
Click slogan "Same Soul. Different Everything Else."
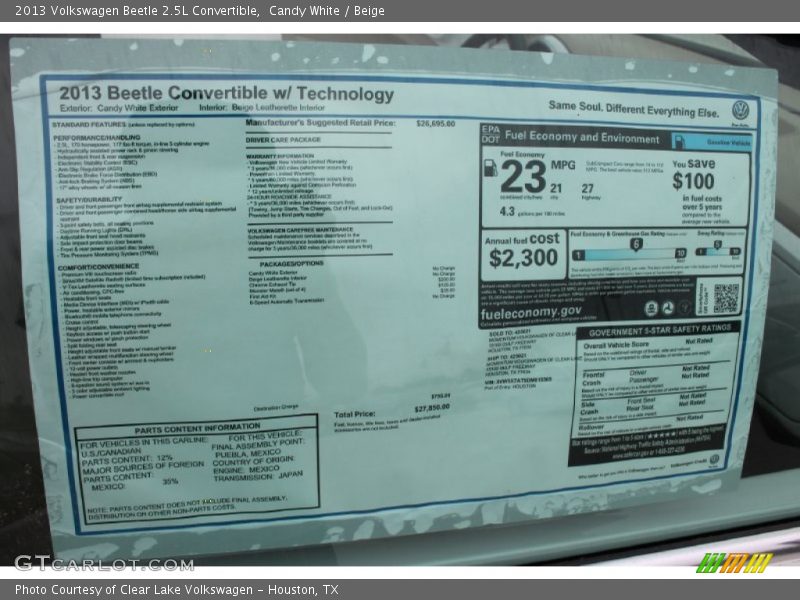click(x=634, y=109)
